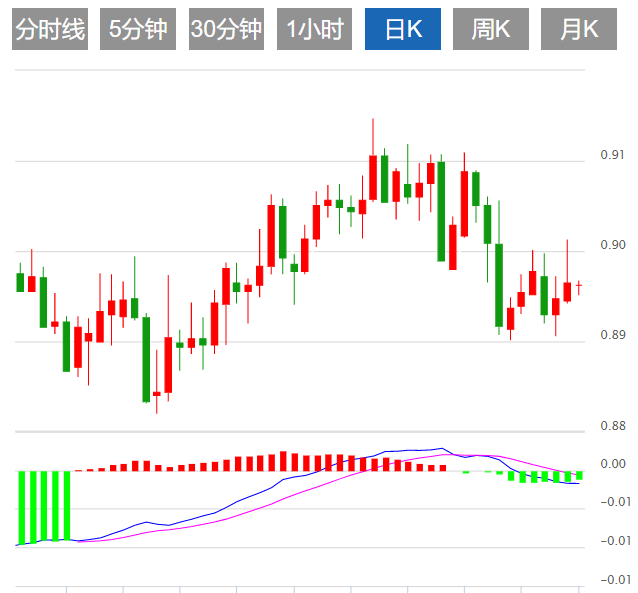The width and height of the screenshot is (638, 593).
Task: Select the active 日K tab
Action: pos(403,29)
